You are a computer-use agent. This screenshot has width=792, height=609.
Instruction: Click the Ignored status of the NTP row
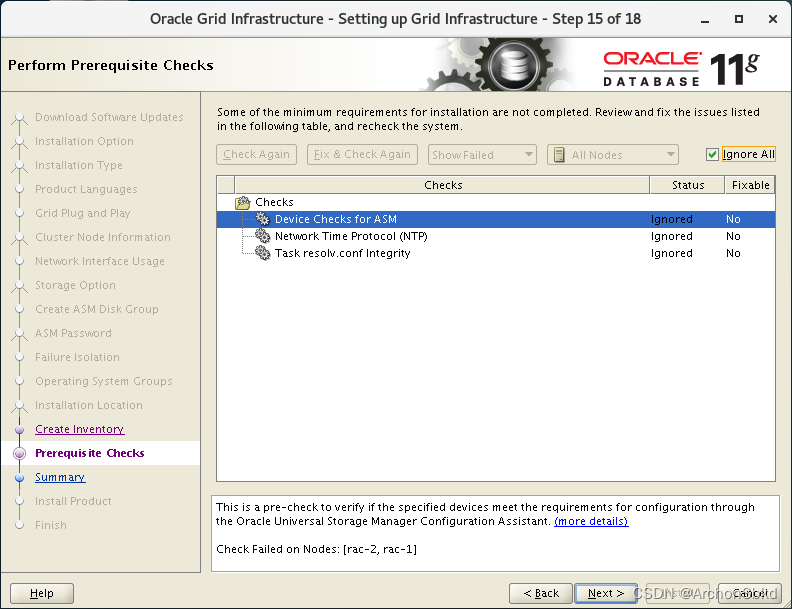pos(671,236)
